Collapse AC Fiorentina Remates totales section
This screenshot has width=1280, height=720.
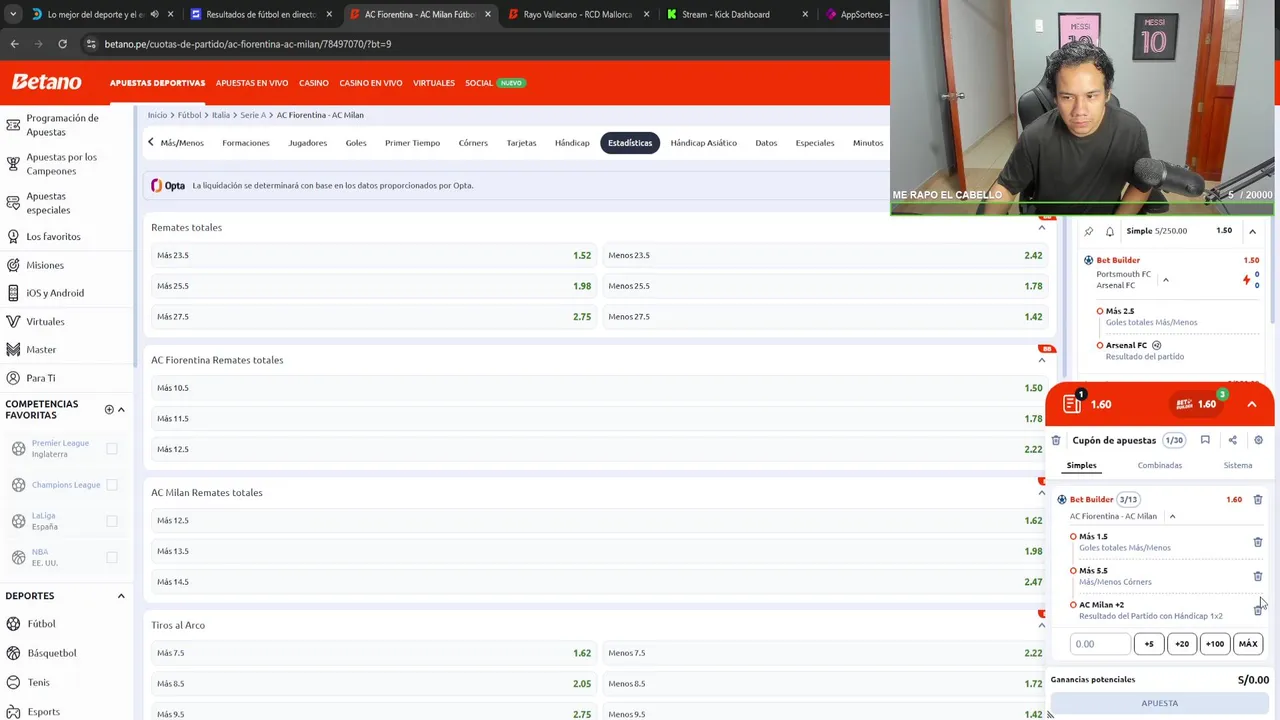[x=1041, y=360]
